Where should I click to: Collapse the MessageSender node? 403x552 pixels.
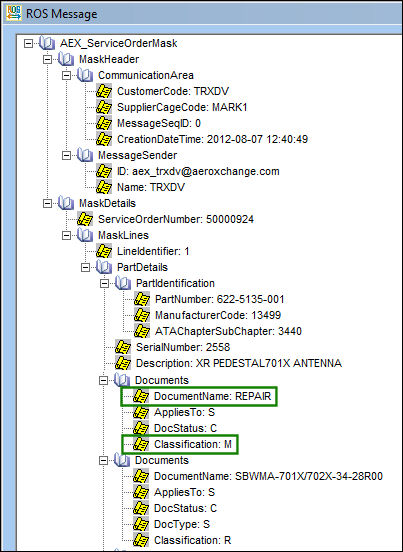click(67, 156)
